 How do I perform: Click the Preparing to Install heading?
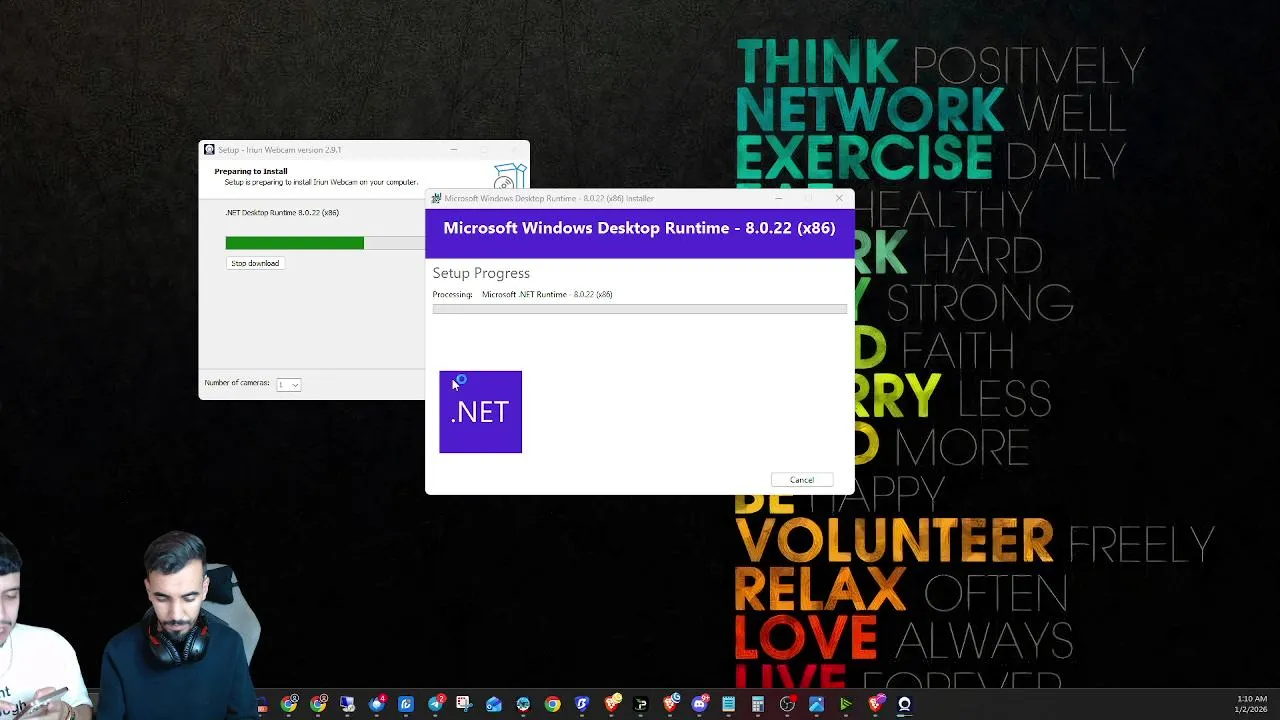(250, 171)
